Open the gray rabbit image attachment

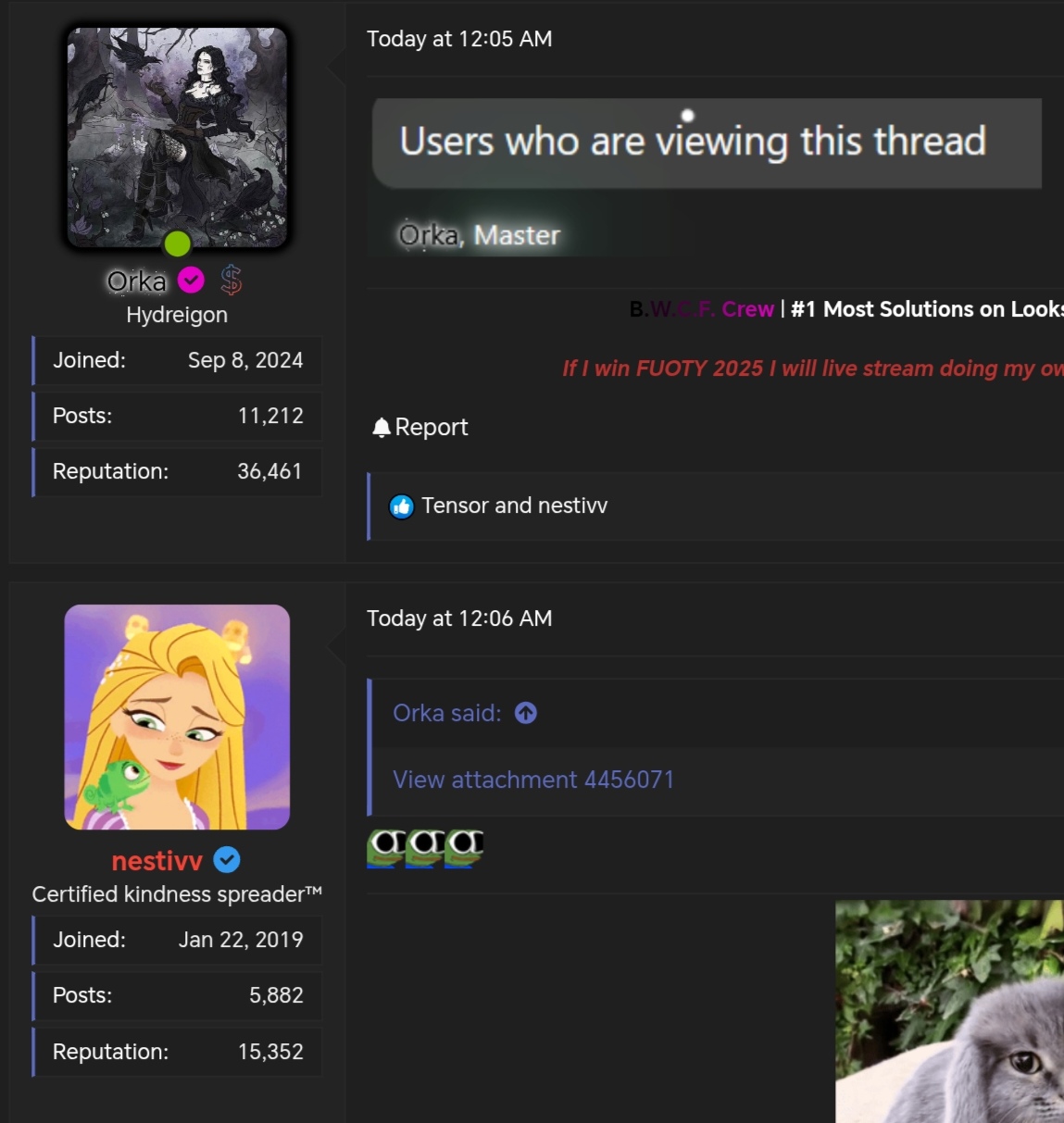[x=949, y=1011]
